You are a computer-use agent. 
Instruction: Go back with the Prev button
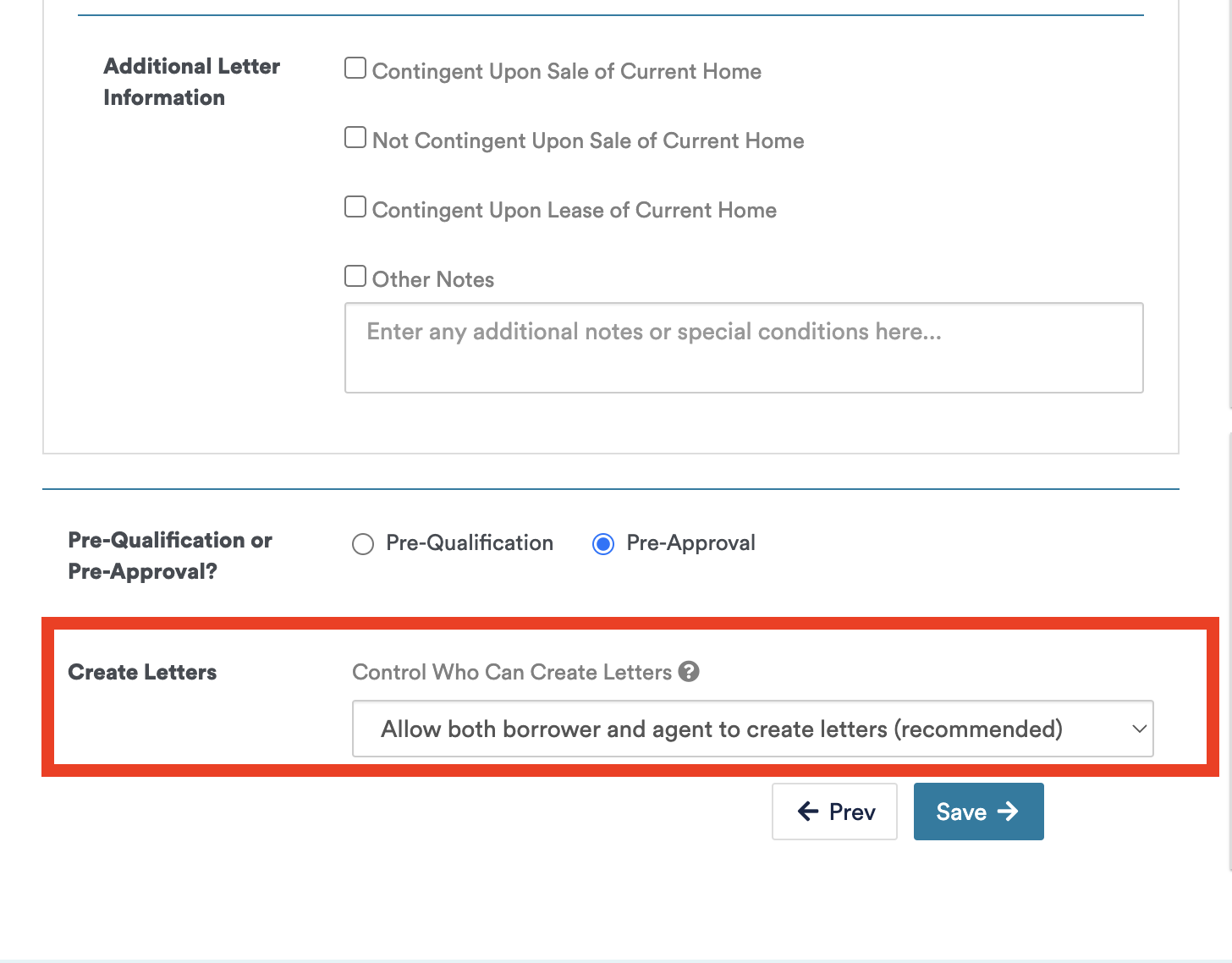coord(834,812)
